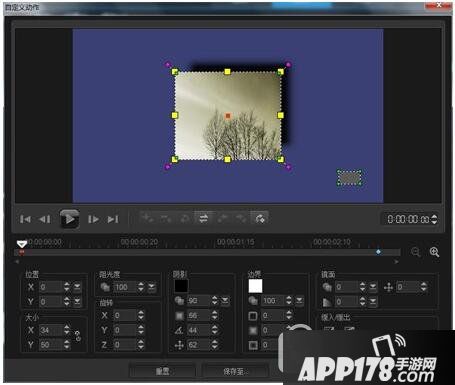Click the mirror opacity value field

[347, 287]
